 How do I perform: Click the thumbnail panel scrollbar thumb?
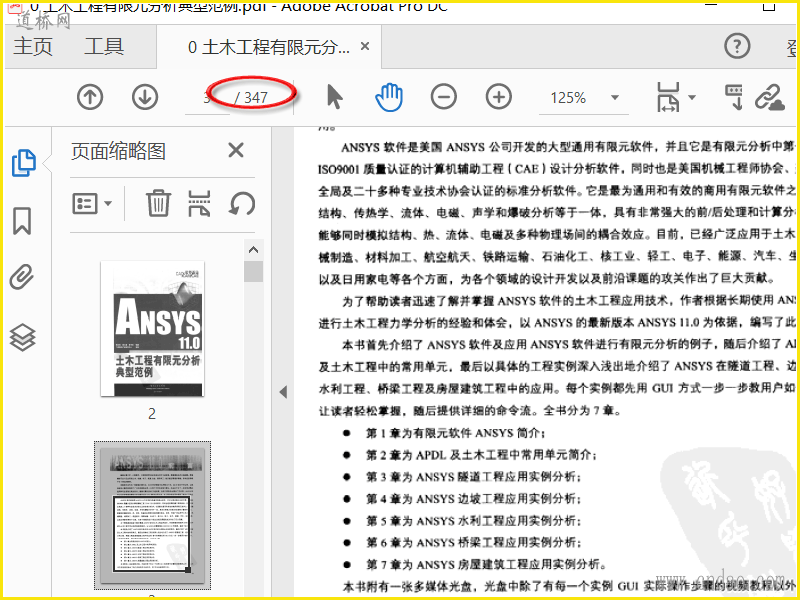253,271
